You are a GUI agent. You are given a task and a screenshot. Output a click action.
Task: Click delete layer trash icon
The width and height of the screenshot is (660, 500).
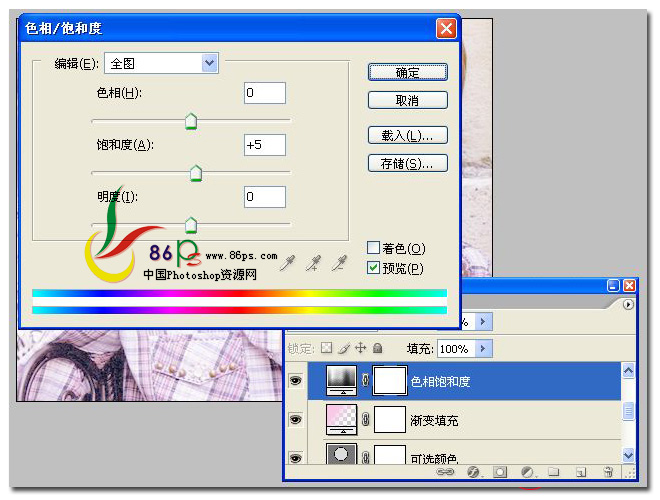608,472
